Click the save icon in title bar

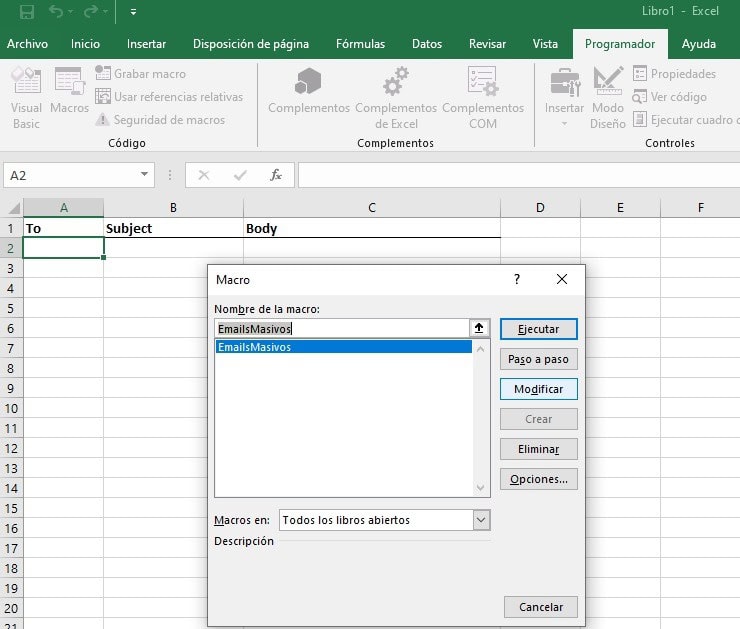point(27,12)
